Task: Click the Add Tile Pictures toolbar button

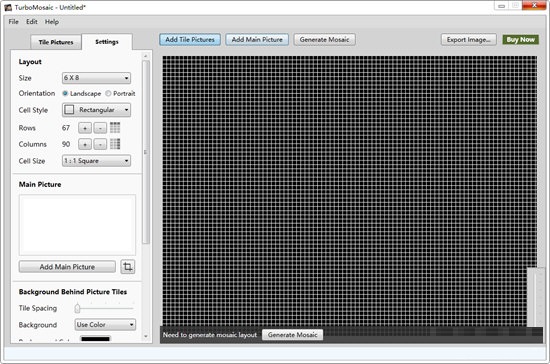Action: (x=190, y=40)
